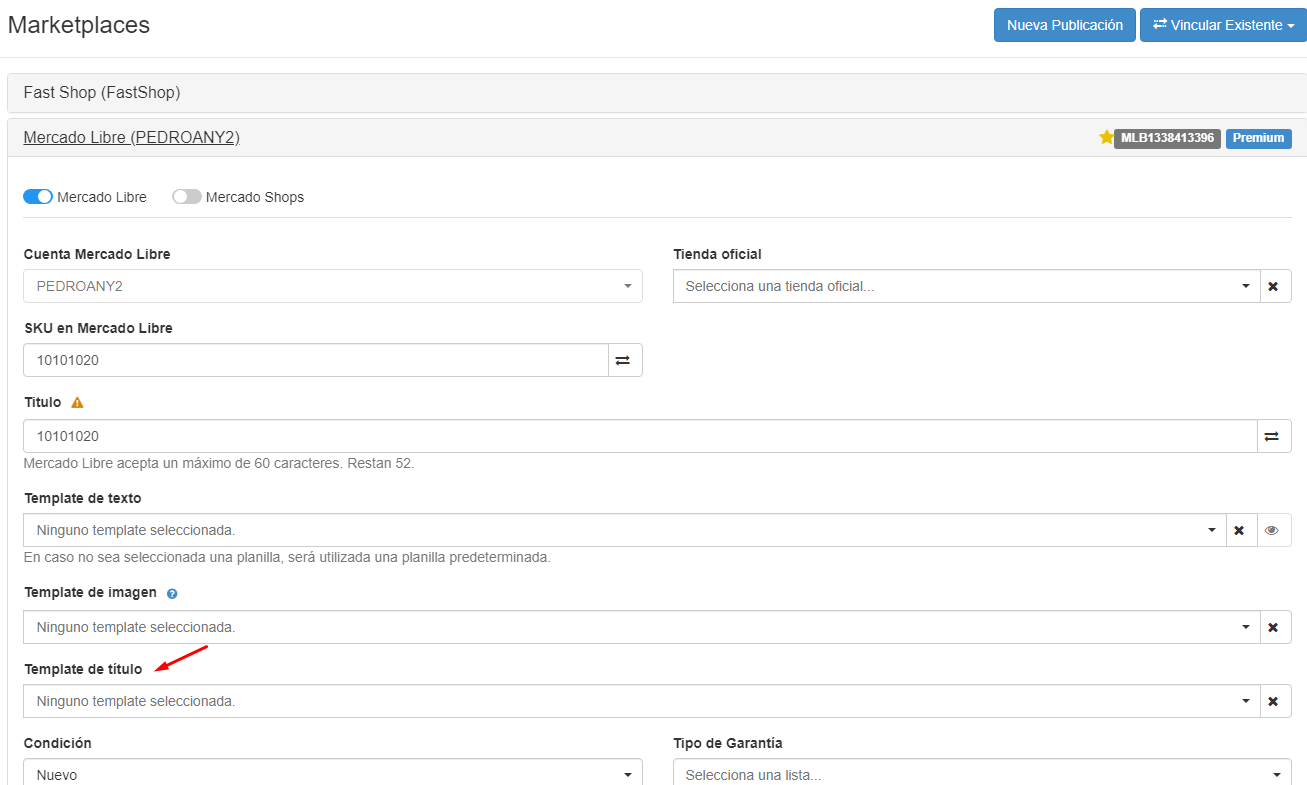Open the Template de título dropdown

[x=641, y=701]
